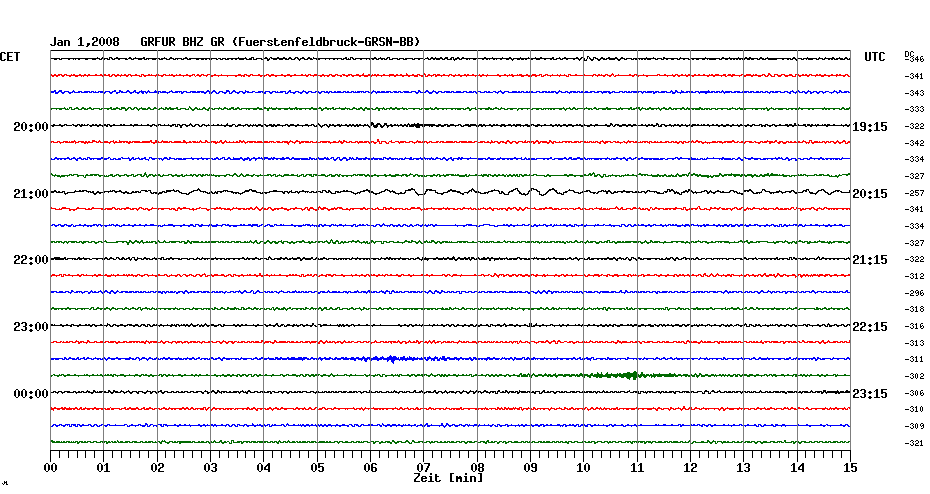930x494 pixels.
Task: Click minute tick label 12
Action: (690, 468)
